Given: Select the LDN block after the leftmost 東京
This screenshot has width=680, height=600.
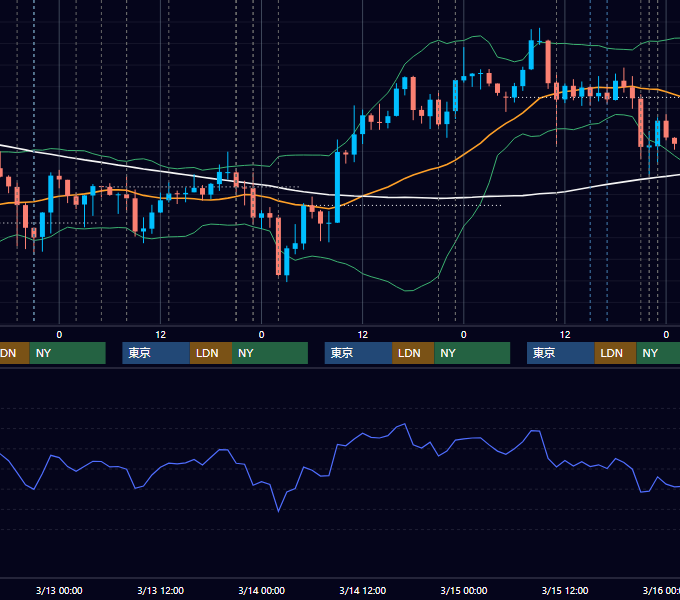Looking at the screenshot, I should [x=211, y=353].
